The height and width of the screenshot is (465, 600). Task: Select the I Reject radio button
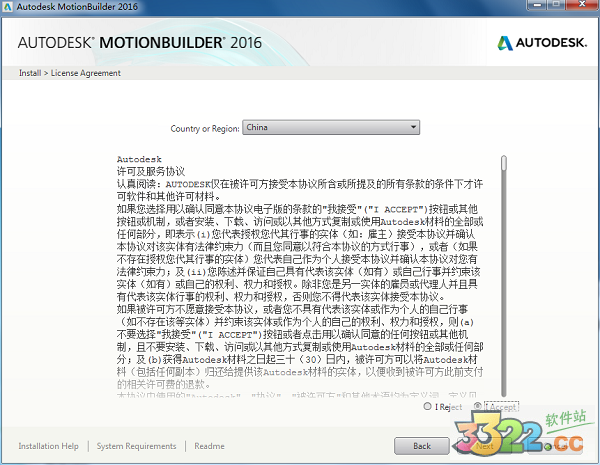[427, 406]
